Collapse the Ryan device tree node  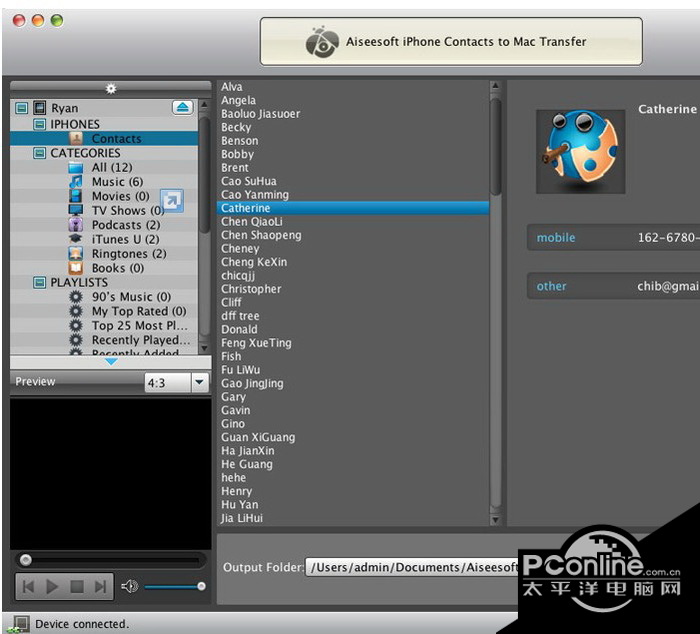click(22, 108)
